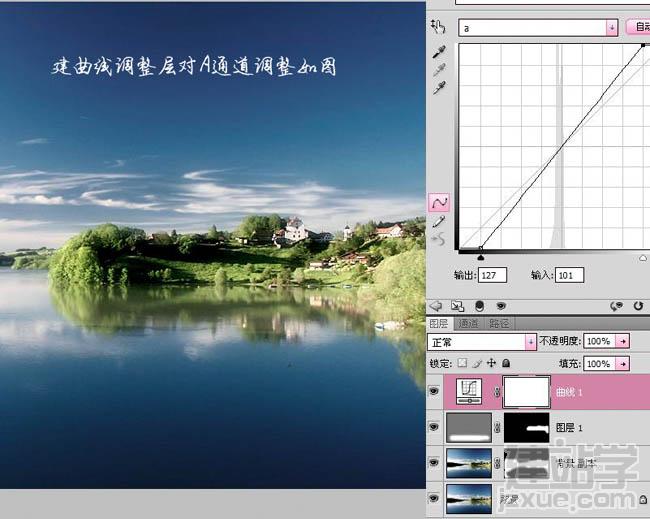Select the on-image adjustment hand tool
The height and width of the screenshot is (519, 650).
pyautogui.click(x=438, y=27)
